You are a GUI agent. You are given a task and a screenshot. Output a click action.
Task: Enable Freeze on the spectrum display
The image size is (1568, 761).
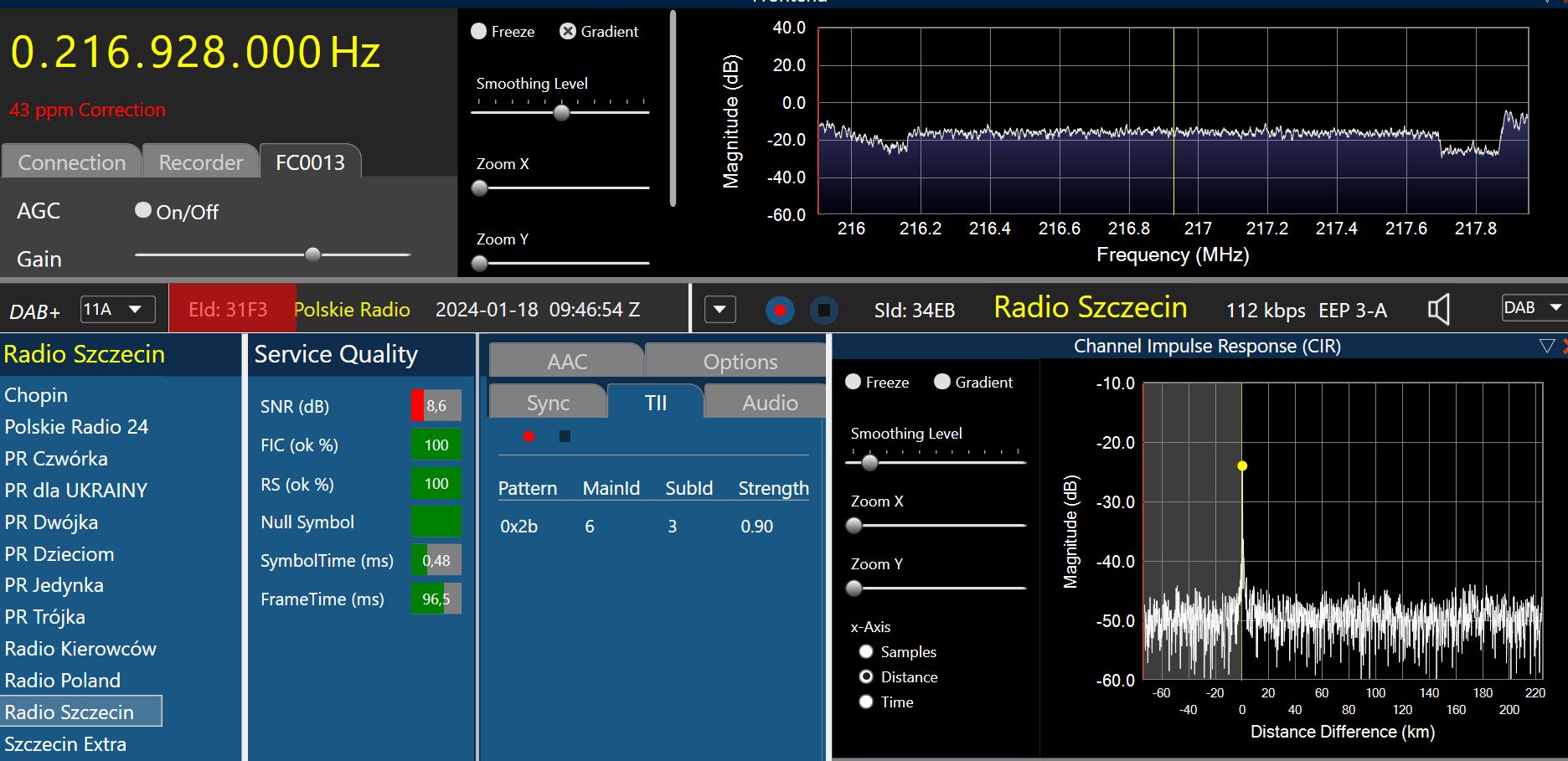point(479,32)
